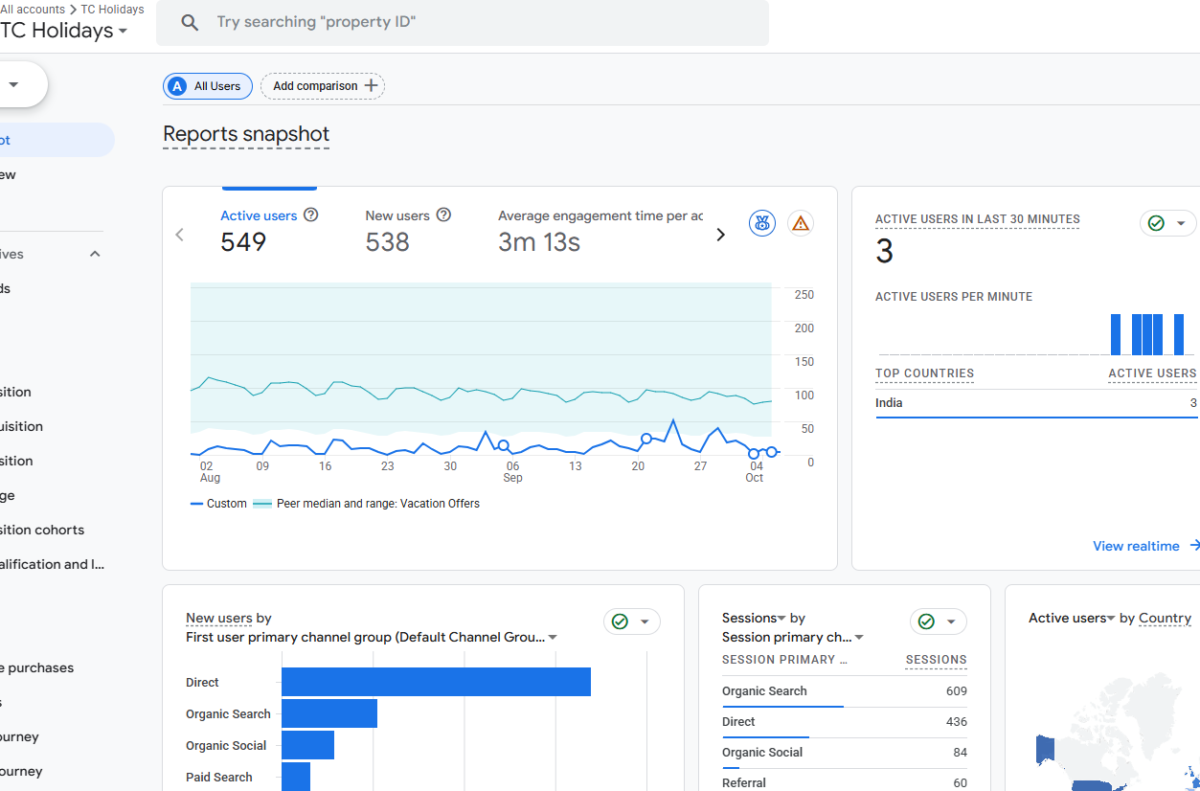Select Average engagement time metric tab

click(600, 231)
